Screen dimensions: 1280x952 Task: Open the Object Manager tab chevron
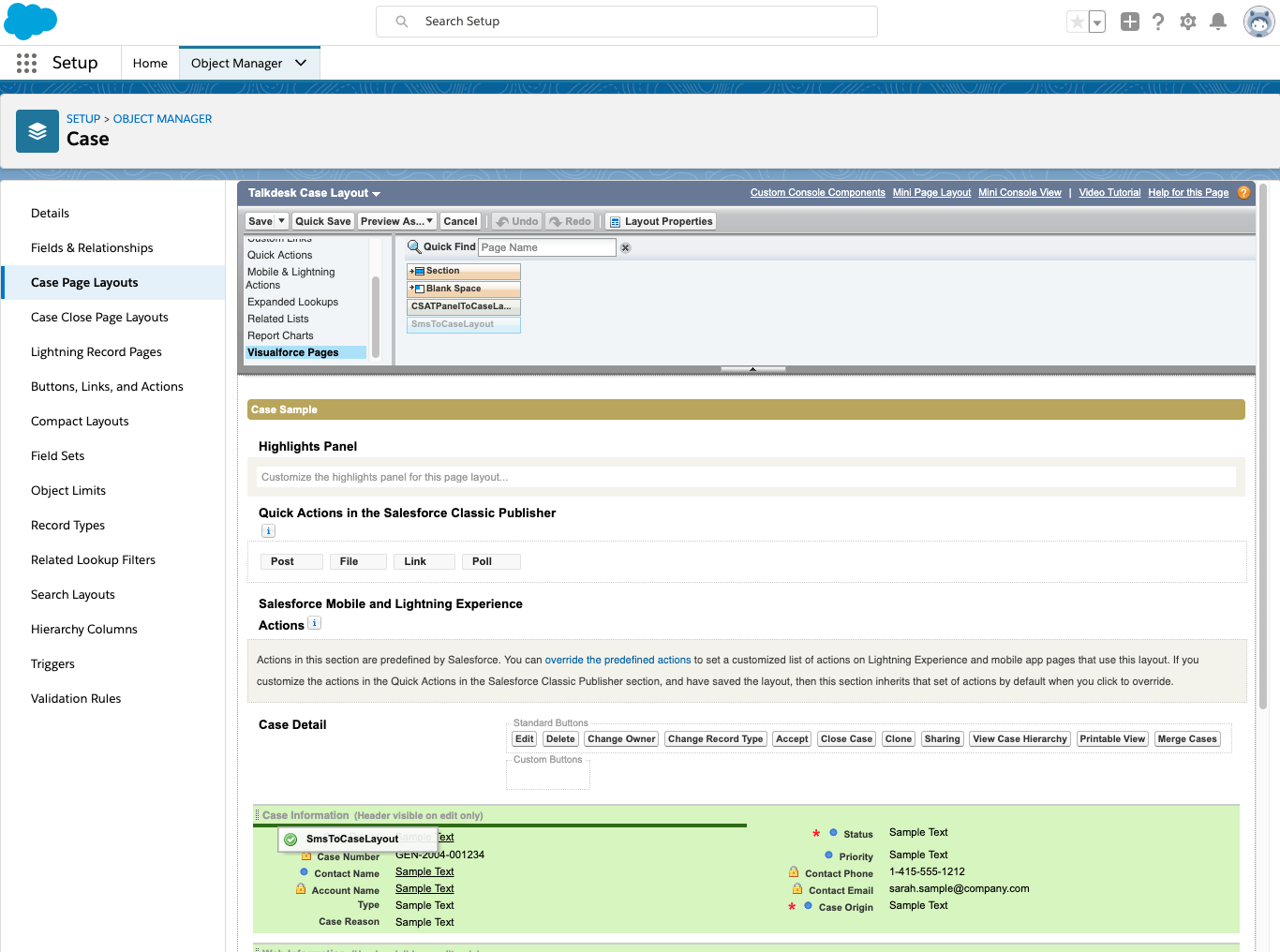pyautogui.click(x=301, y=63)
